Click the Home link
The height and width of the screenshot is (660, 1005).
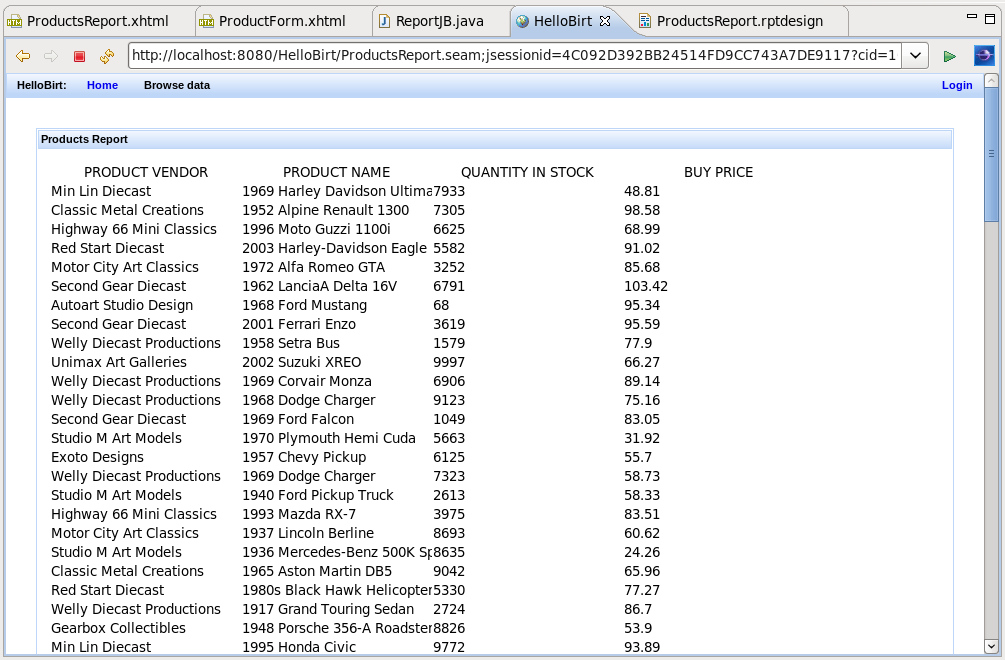coord(103,85)
